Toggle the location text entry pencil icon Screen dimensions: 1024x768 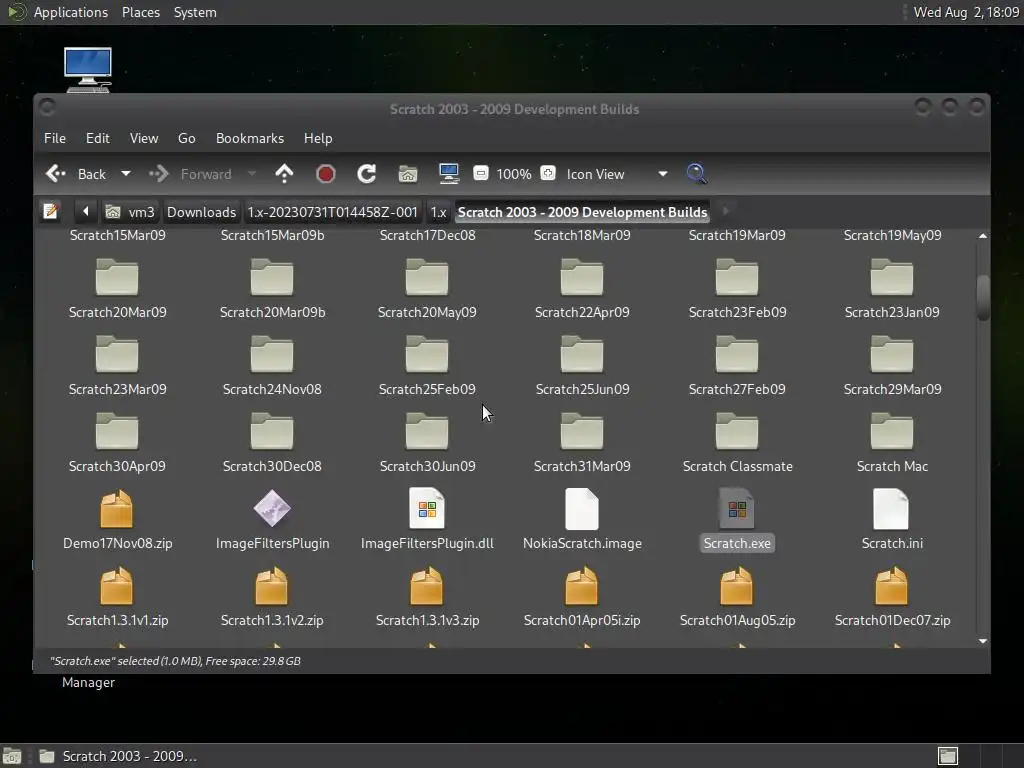(51, 211)
